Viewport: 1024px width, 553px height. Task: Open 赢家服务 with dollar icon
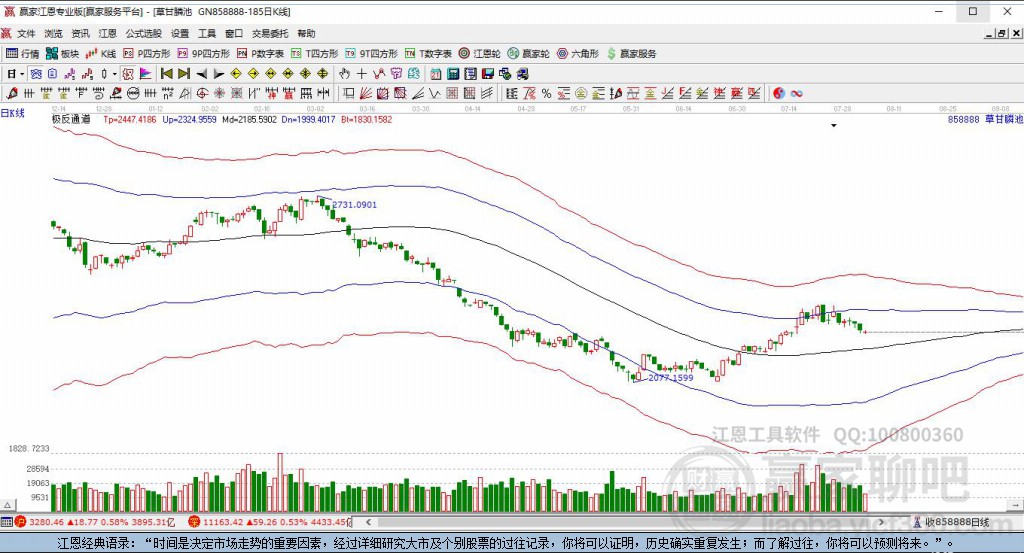click(x=631, y=54)
